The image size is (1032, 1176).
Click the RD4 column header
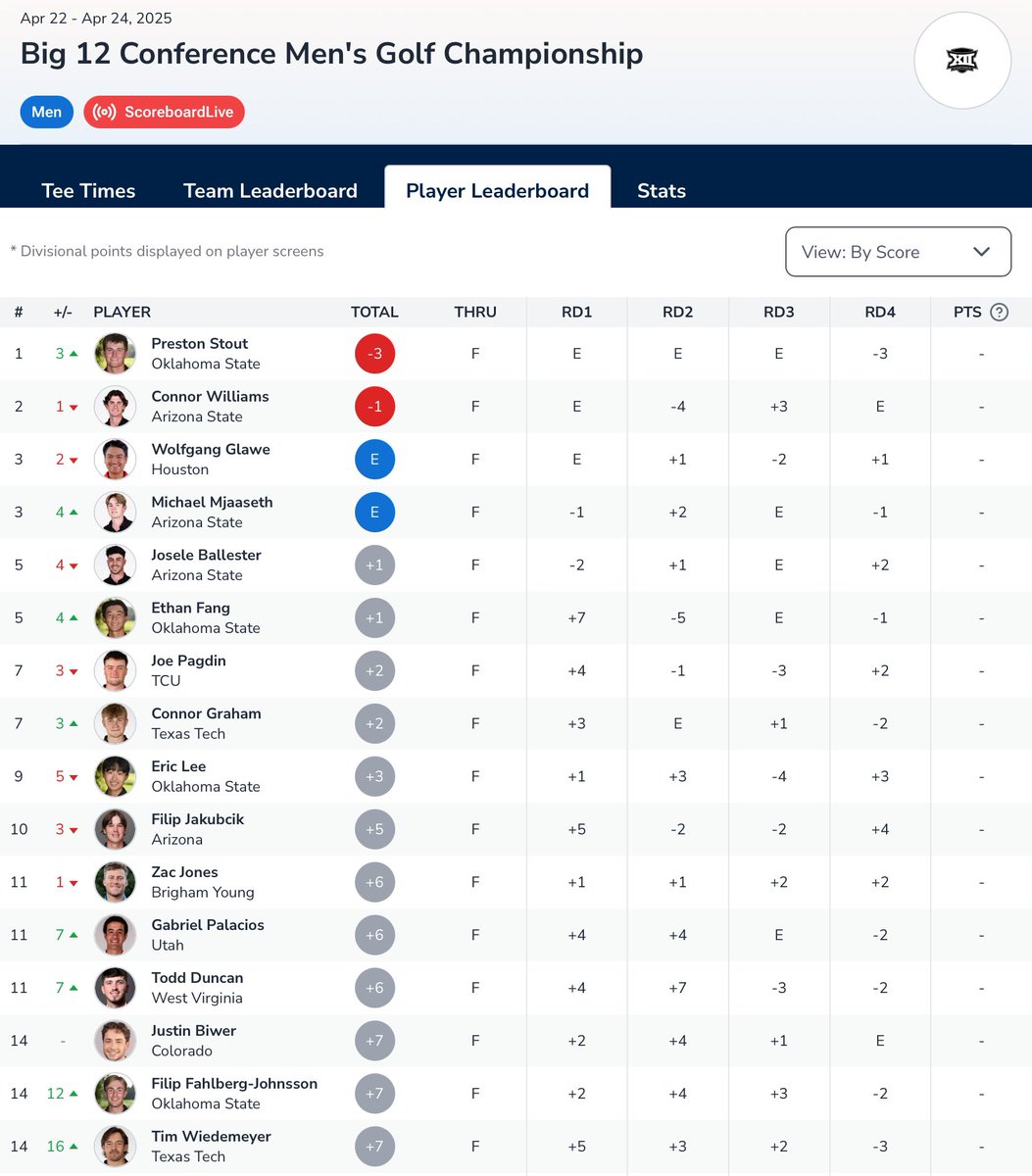[x=880, y=312]
